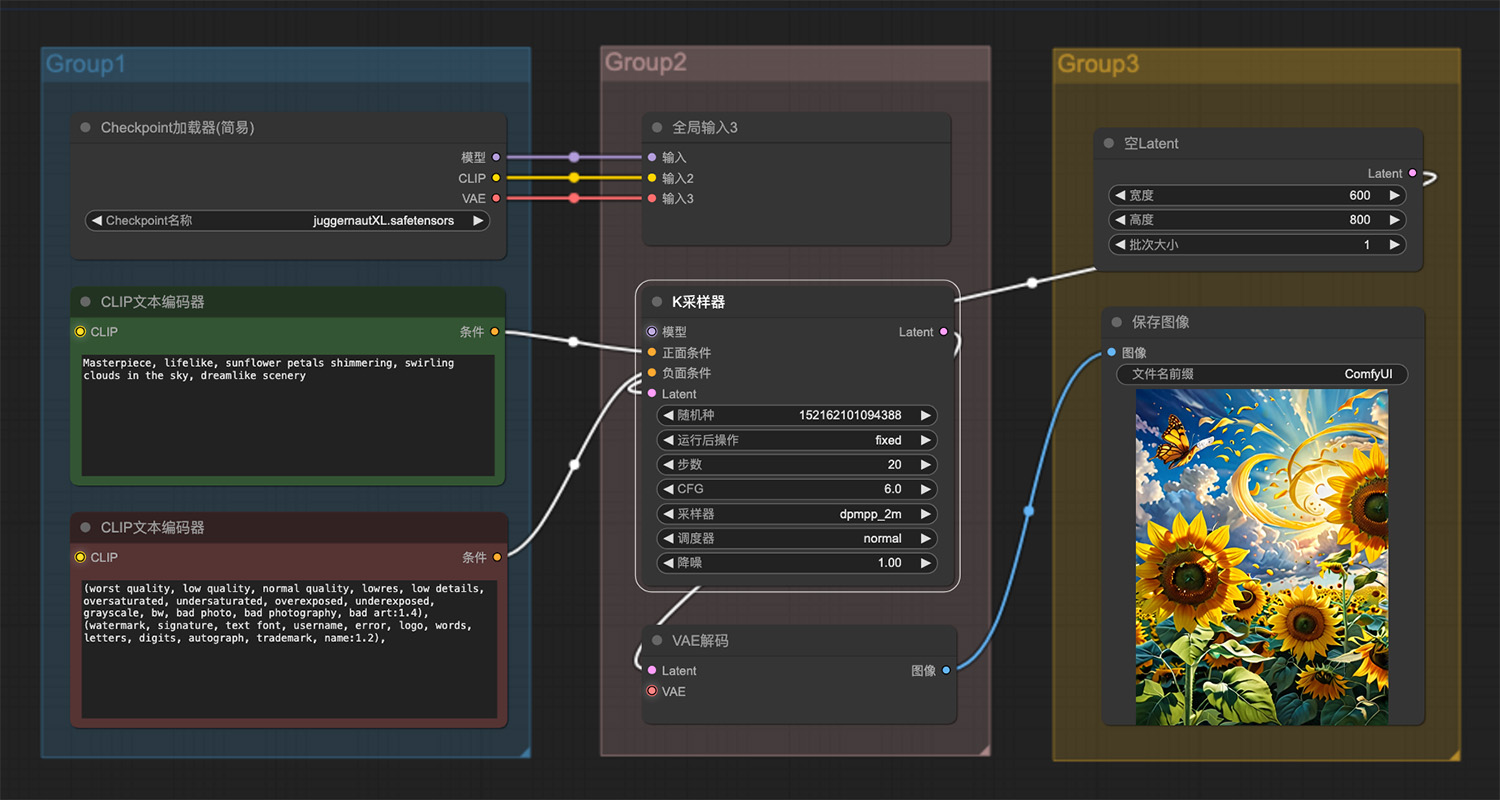Collapse the red CLIP文本编码器 negative node dot

pyautogui.click(x=85, y=528)
